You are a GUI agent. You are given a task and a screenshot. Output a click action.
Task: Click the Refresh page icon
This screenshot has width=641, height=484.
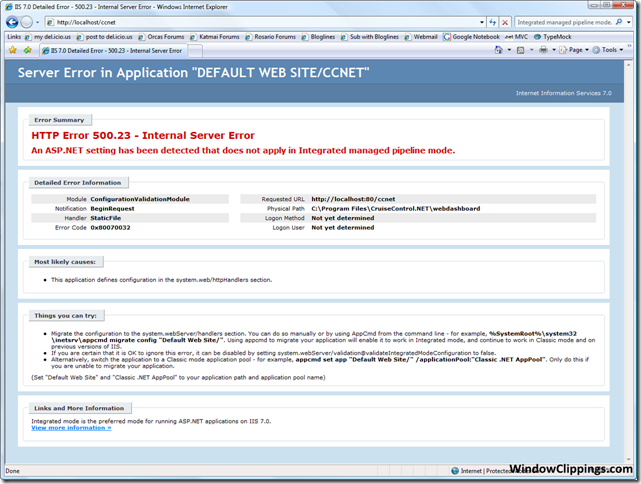(x=493, y=22)
